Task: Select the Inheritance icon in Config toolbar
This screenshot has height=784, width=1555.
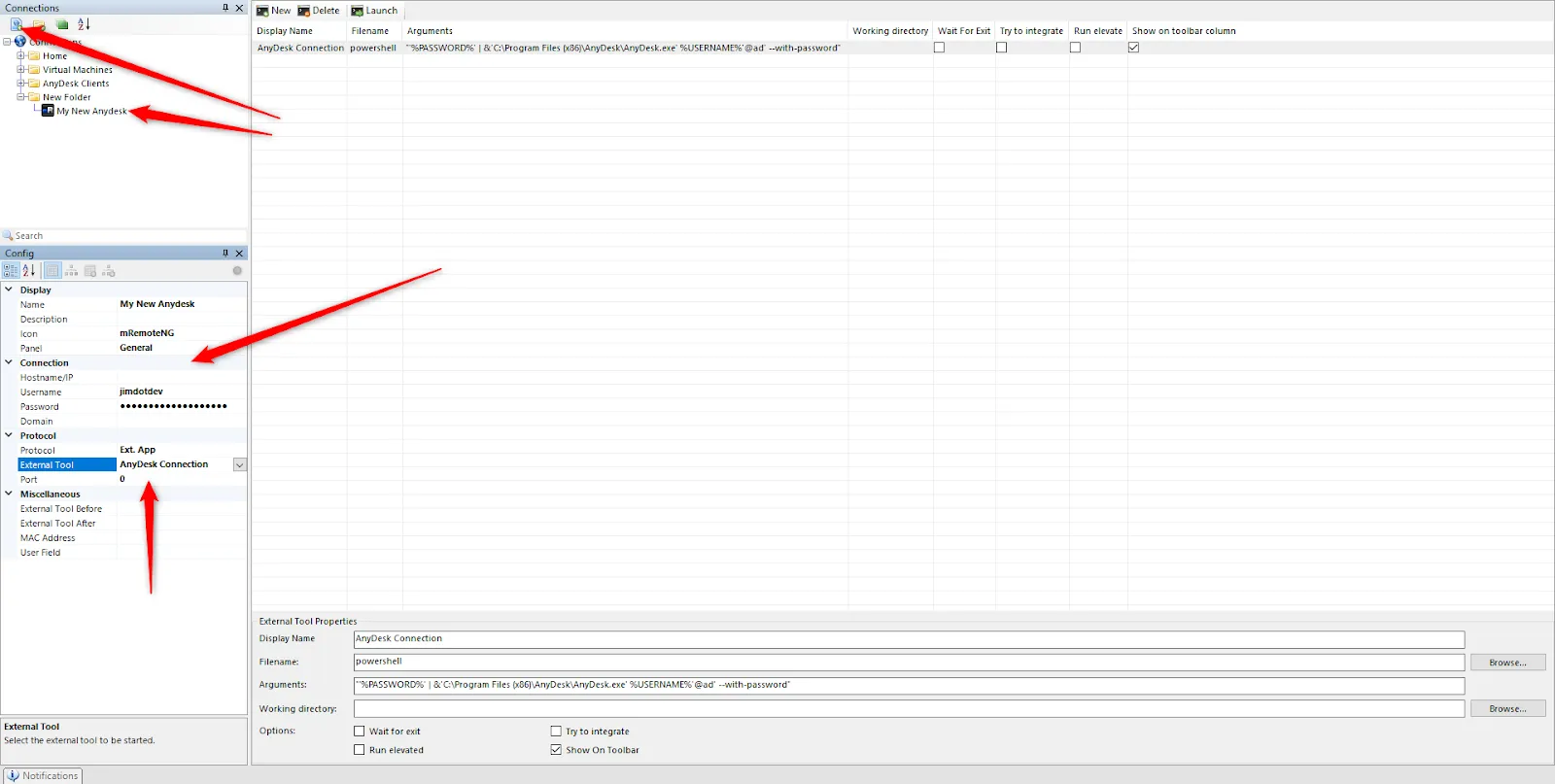Action: (x=71, y=271)
